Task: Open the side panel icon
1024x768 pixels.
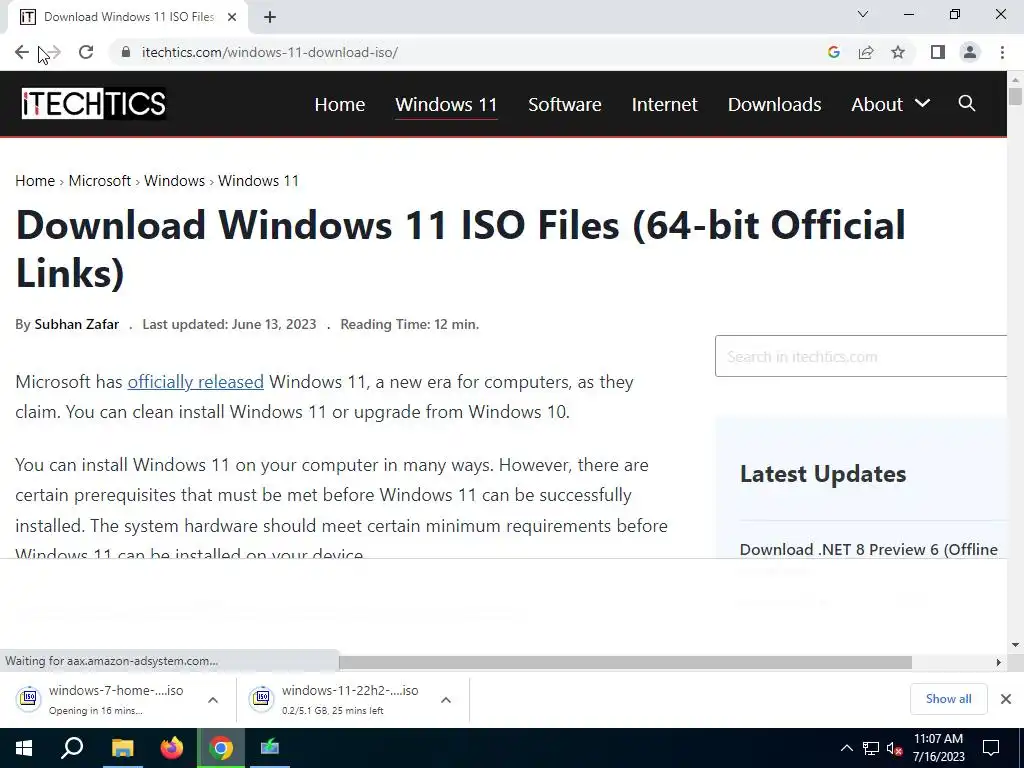Action: tap(938, 52)
